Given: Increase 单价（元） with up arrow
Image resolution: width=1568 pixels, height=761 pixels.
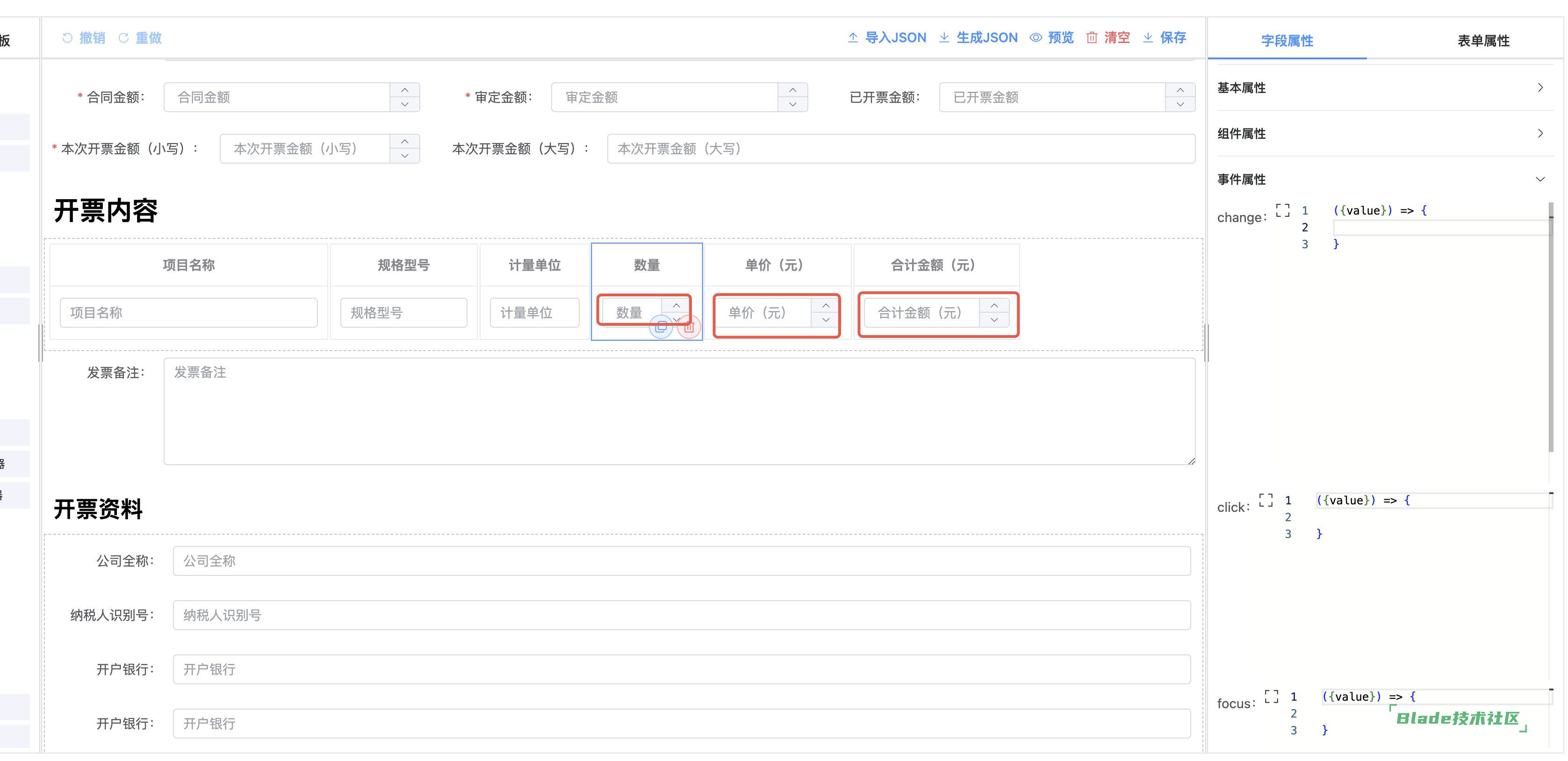Looking at the screenshot, I should tap(826, 306).
